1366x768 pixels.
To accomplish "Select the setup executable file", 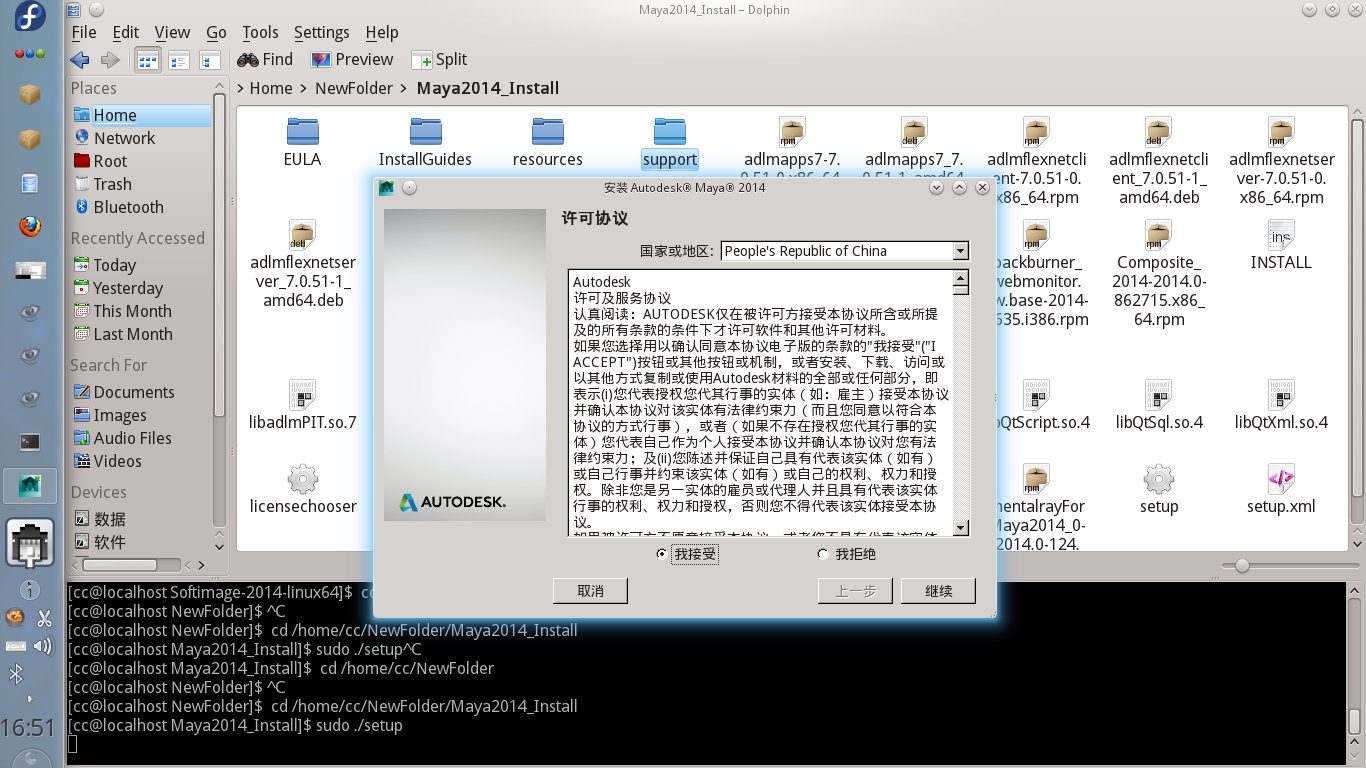I will tap(1159, 488).
